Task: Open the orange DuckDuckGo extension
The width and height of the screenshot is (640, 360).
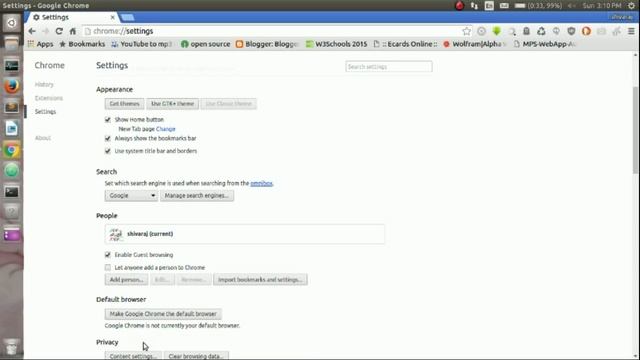Action: coord(586,31)
